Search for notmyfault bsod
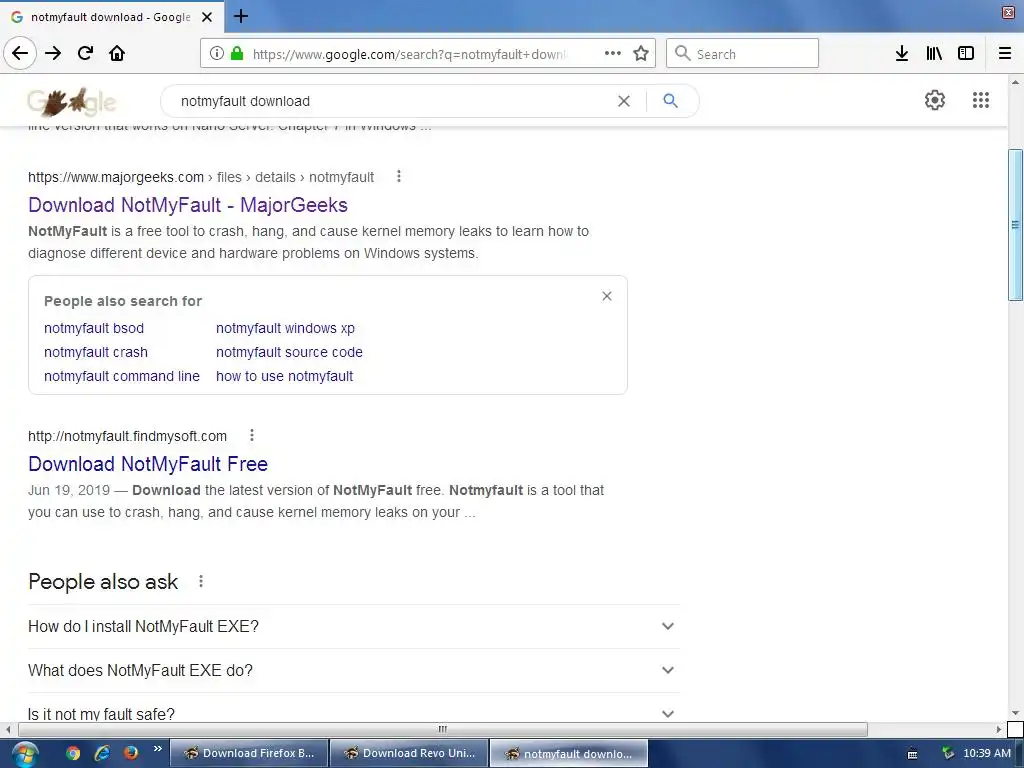 click(x=93, y=328)
